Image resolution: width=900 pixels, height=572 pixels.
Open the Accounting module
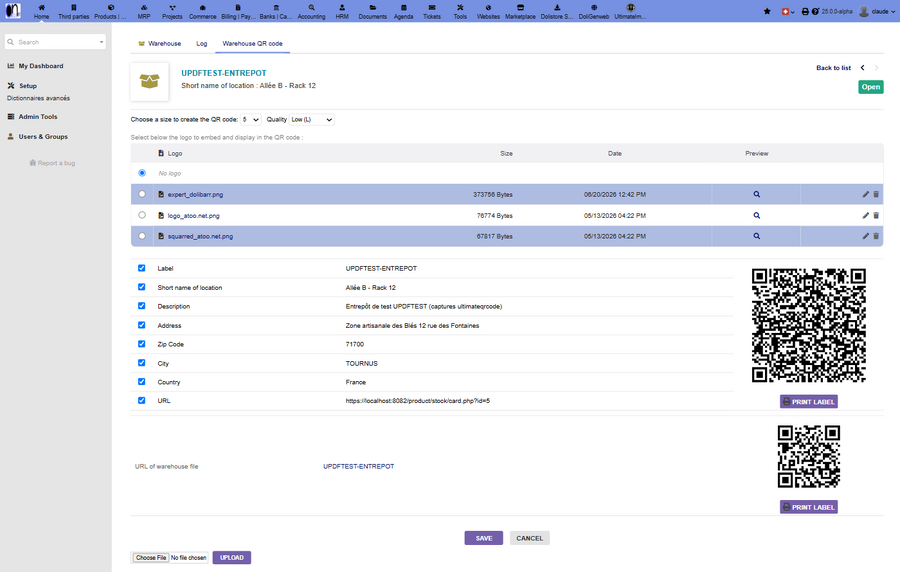point(312,11)
